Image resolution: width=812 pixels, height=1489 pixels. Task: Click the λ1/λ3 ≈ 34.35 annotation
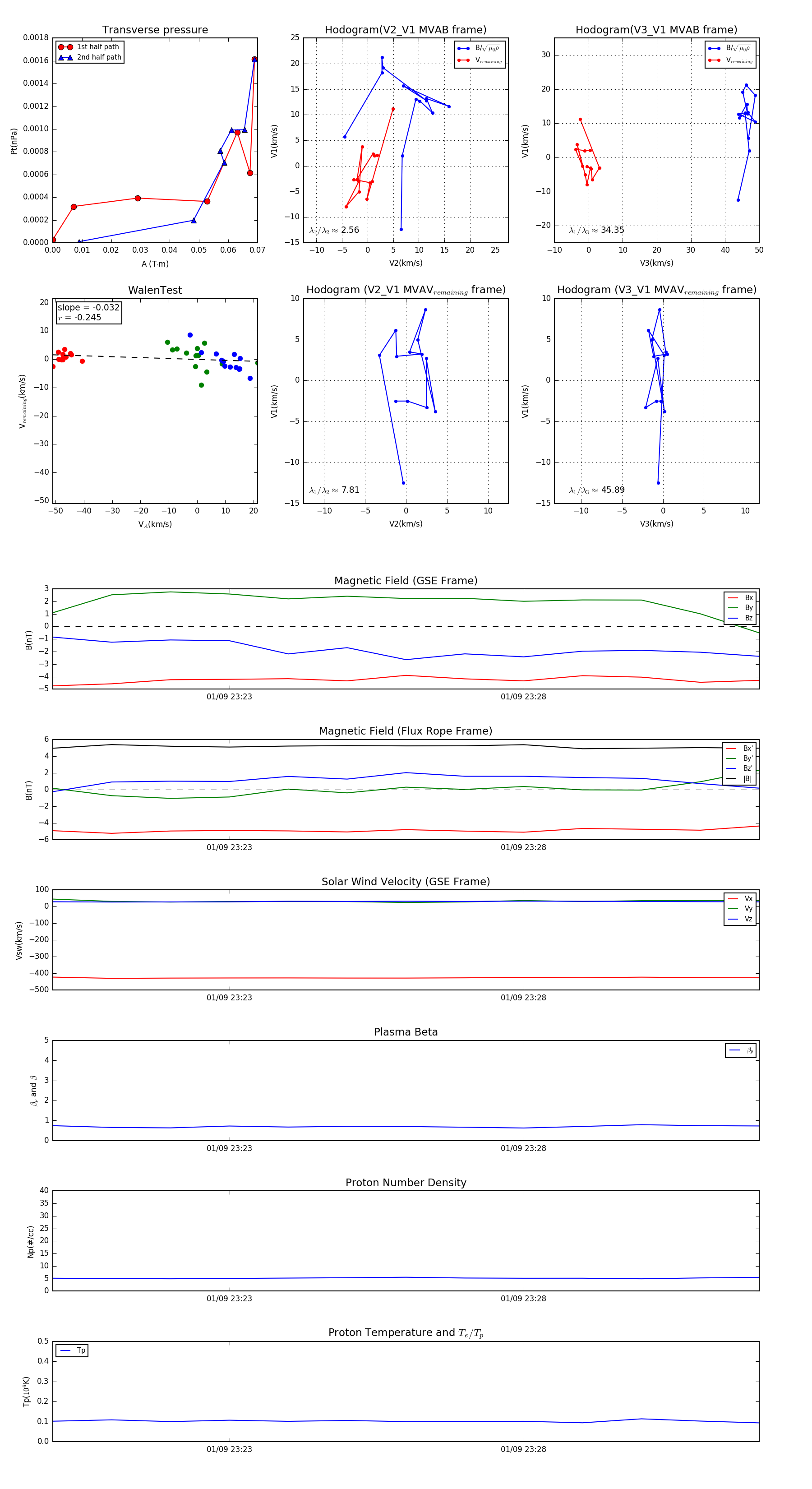tap(596, 230)
